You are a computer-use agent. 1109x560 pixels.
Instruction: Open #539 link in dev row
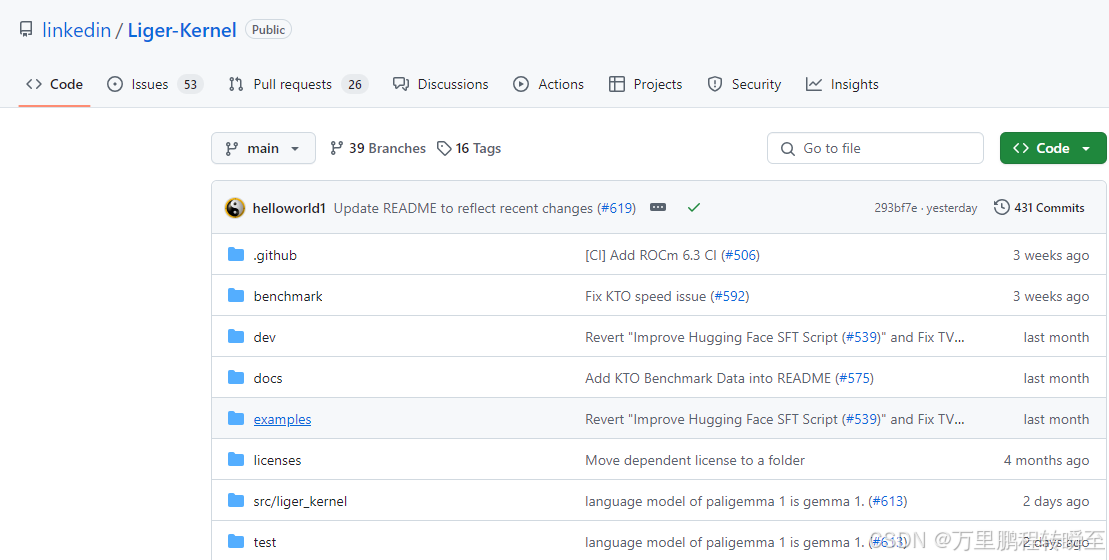click(x=861, y=337)
